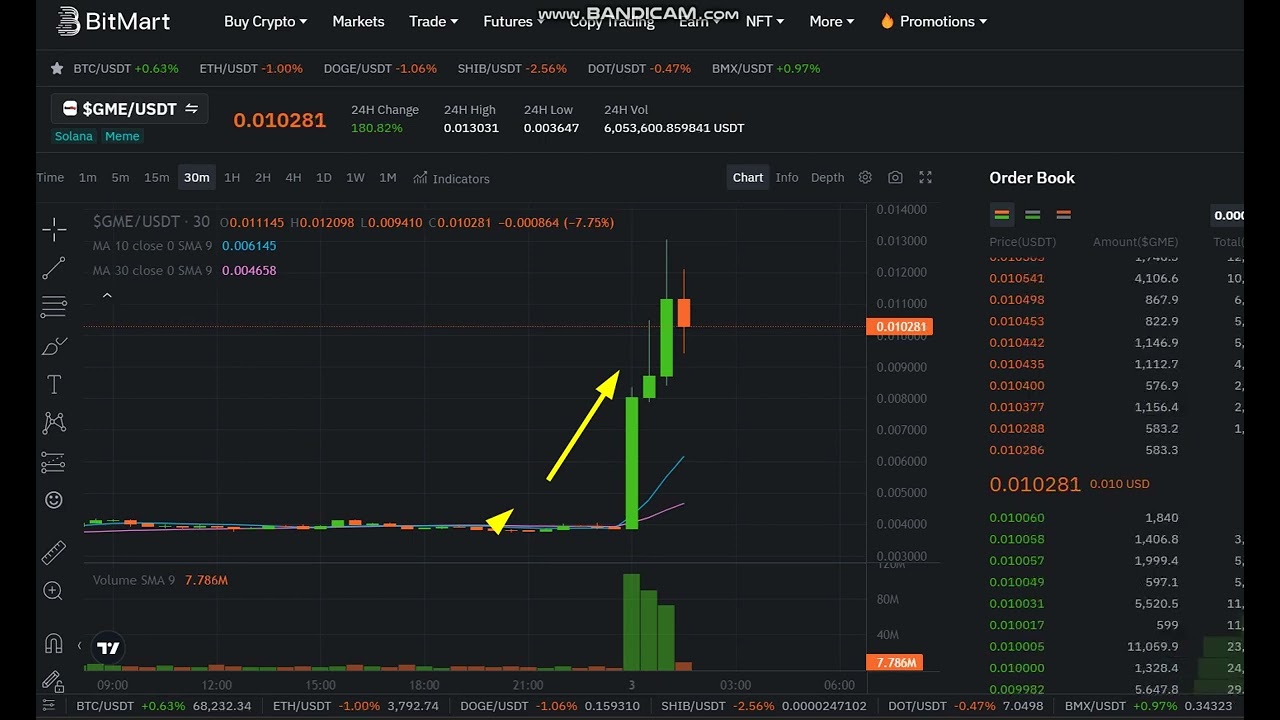Viewport: 1280px width, 720px height.
Task: Open chart settings gear
Action: pyautogui.click(x=865, y=177)
